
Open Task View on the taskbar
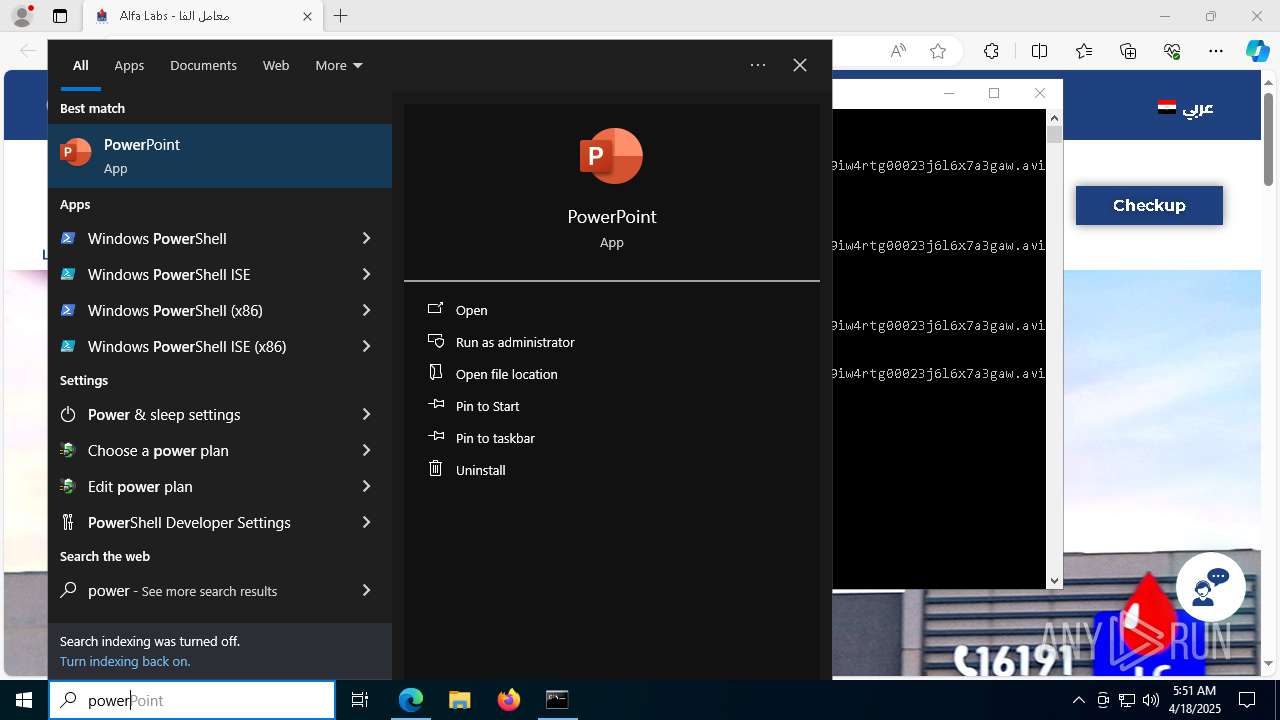(x=360, y=700)
